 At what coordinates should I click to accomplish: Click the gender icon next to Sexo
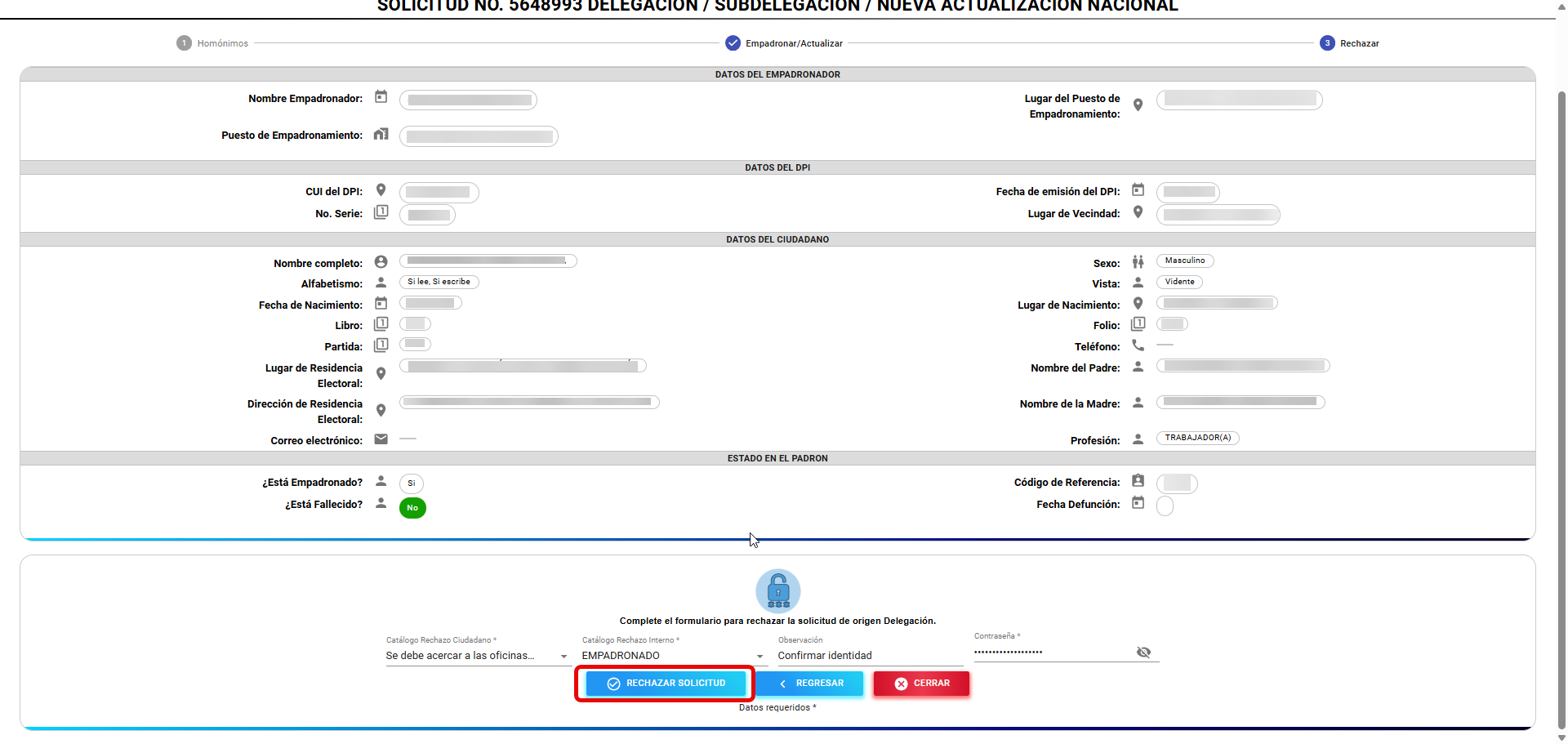coord(1138,262)
